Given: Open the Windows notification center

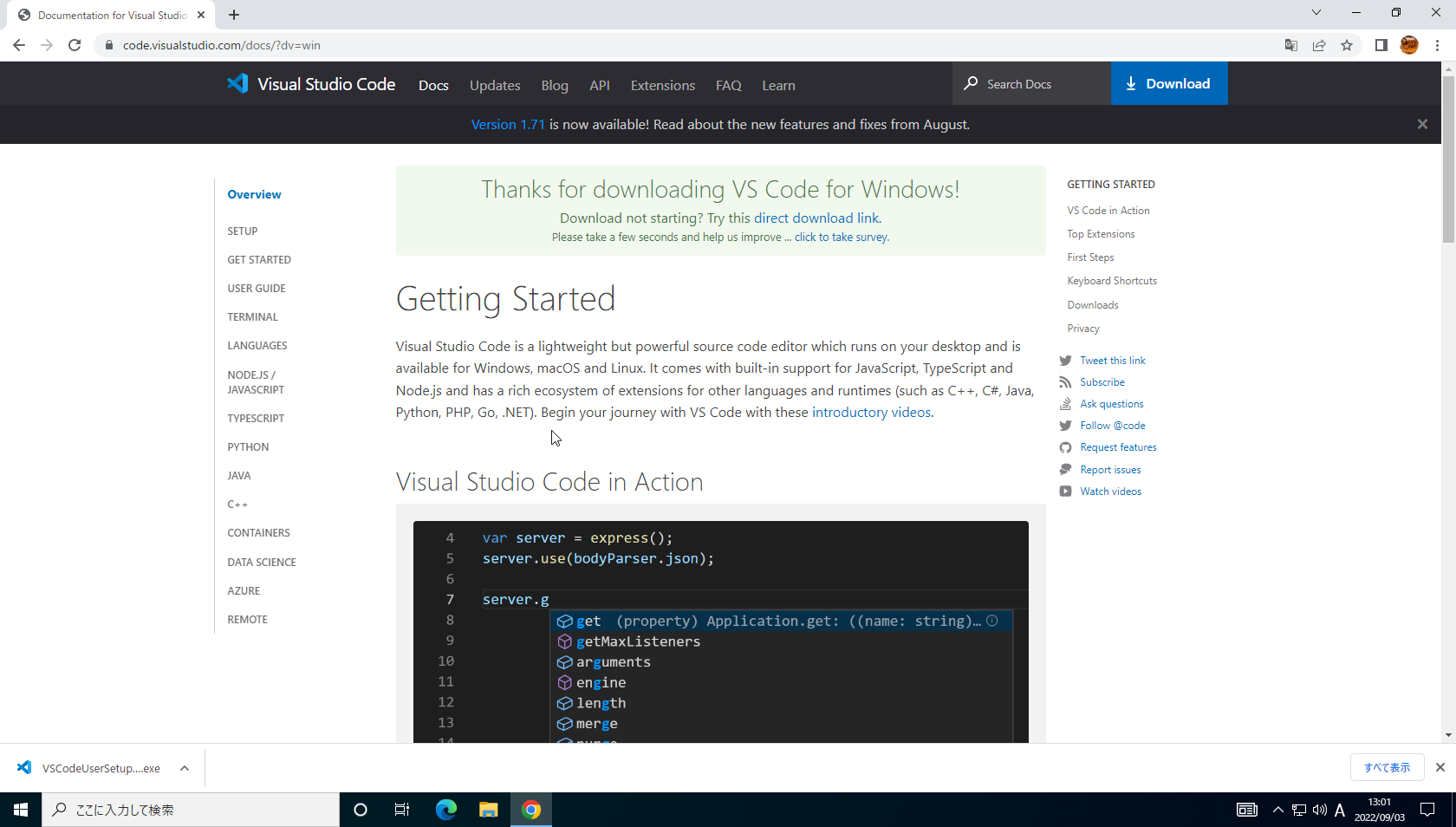Looking at the screenshot, I should (1427, 810).
